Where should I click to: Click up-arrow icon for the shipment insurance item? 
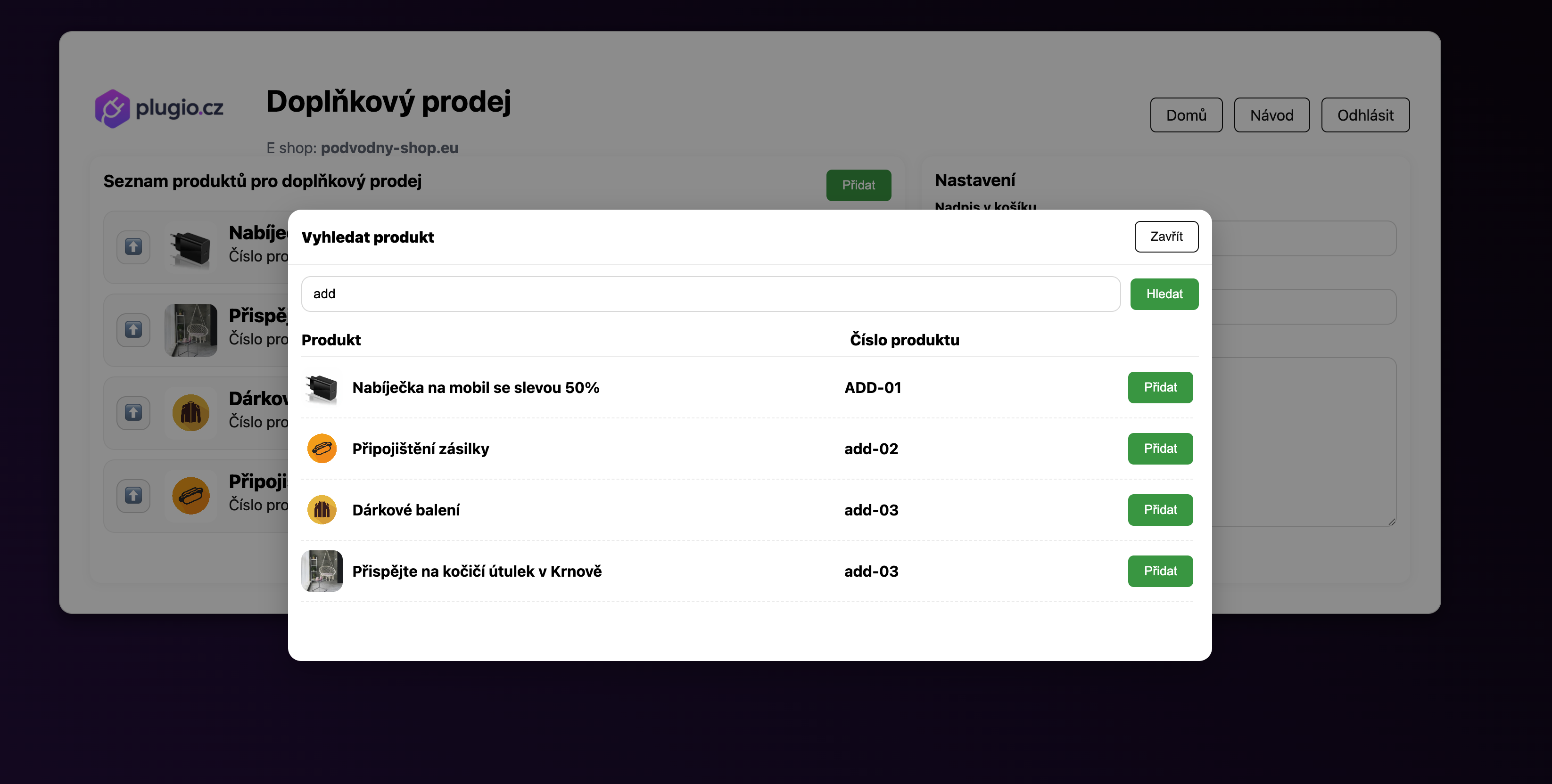[x=133, y=495]
